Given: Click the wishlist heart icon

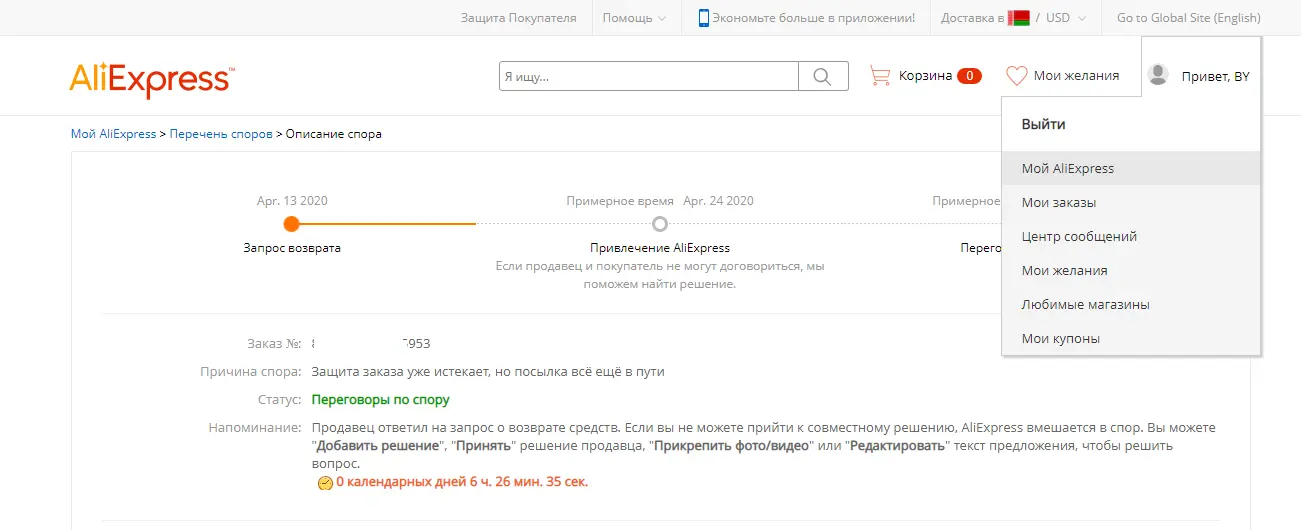Looking at the screenshot, I should point(1017,76).
